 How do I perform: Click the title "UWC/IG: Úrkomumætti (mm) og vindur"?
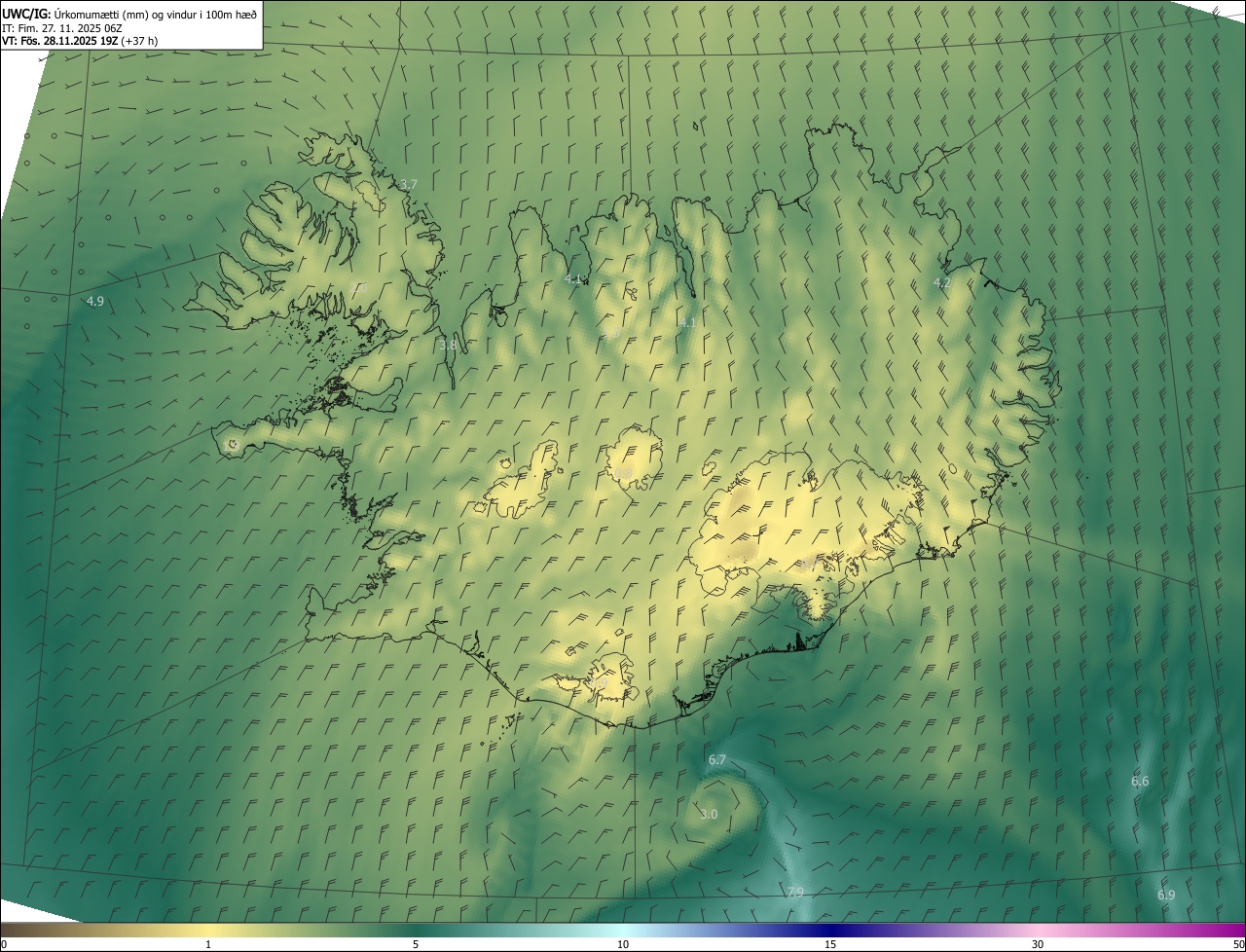tap(129, 14)
